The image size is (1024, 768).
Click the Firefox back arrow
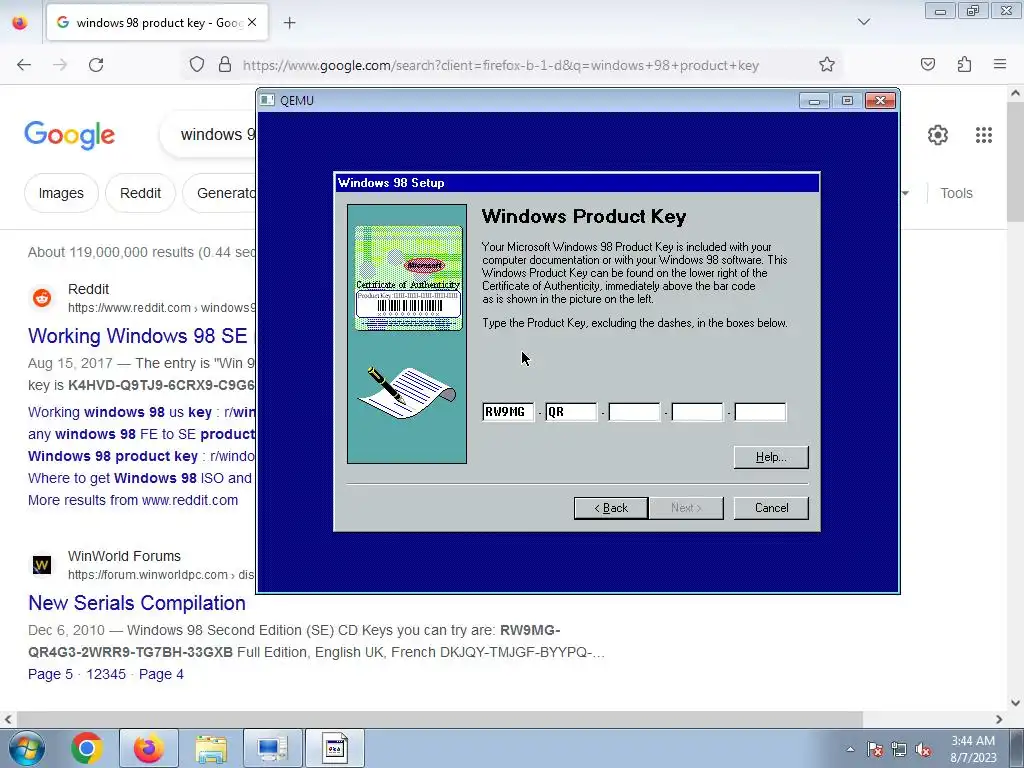24,65
